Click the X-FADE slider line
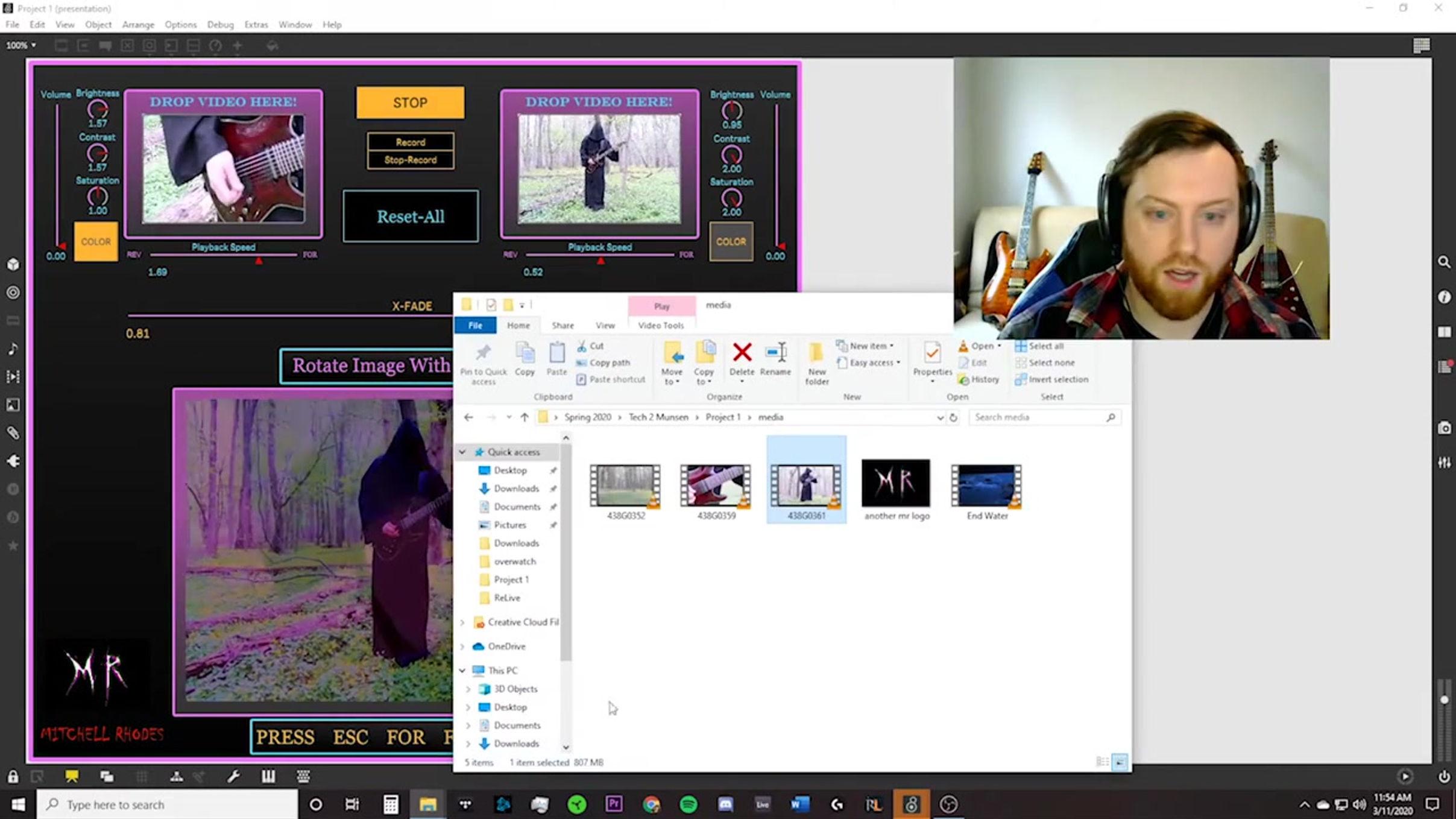Screen dimensions: 1456x819 [289, 315]
